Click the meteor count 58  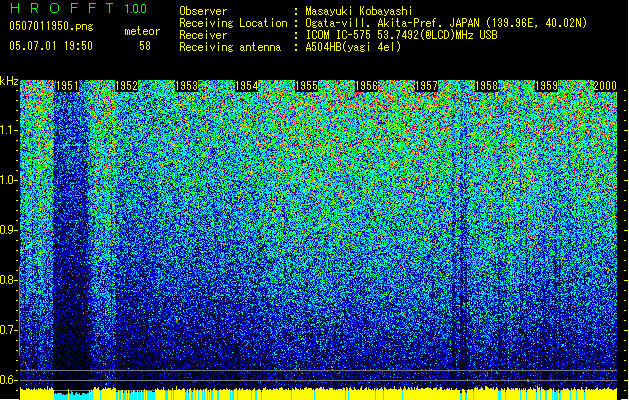[145, 46]
